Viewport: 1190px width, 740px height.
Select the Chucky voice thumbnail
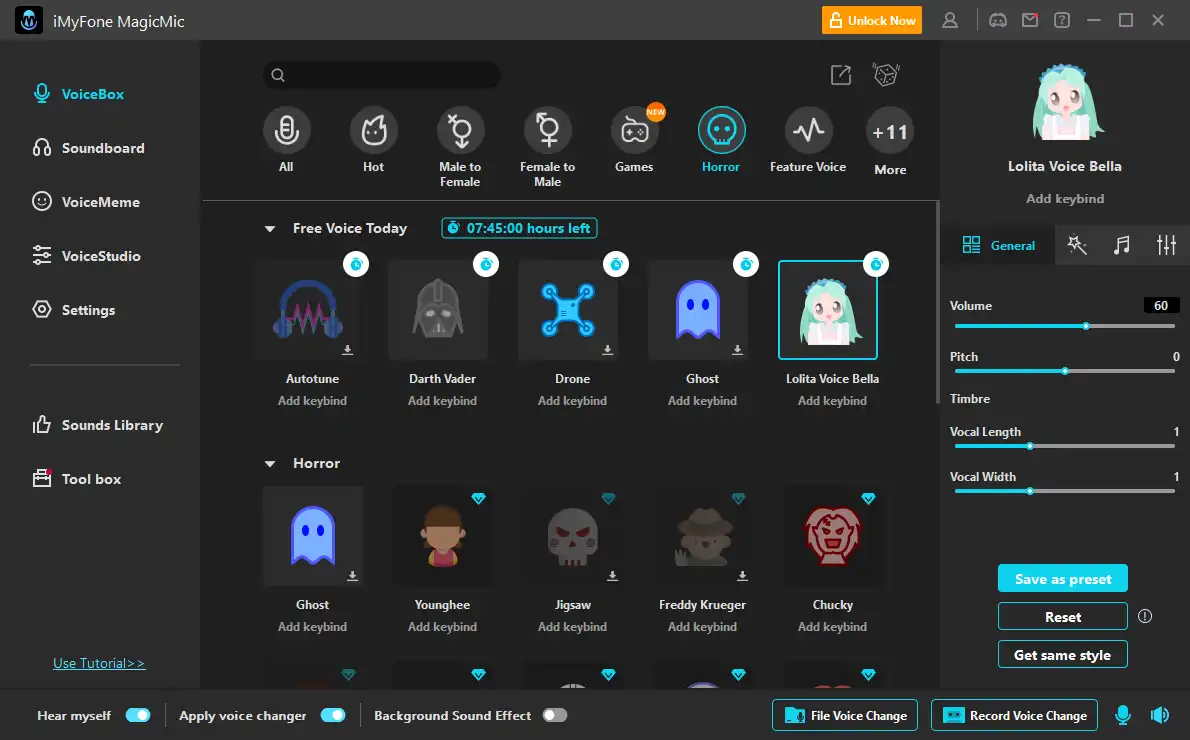833,536
